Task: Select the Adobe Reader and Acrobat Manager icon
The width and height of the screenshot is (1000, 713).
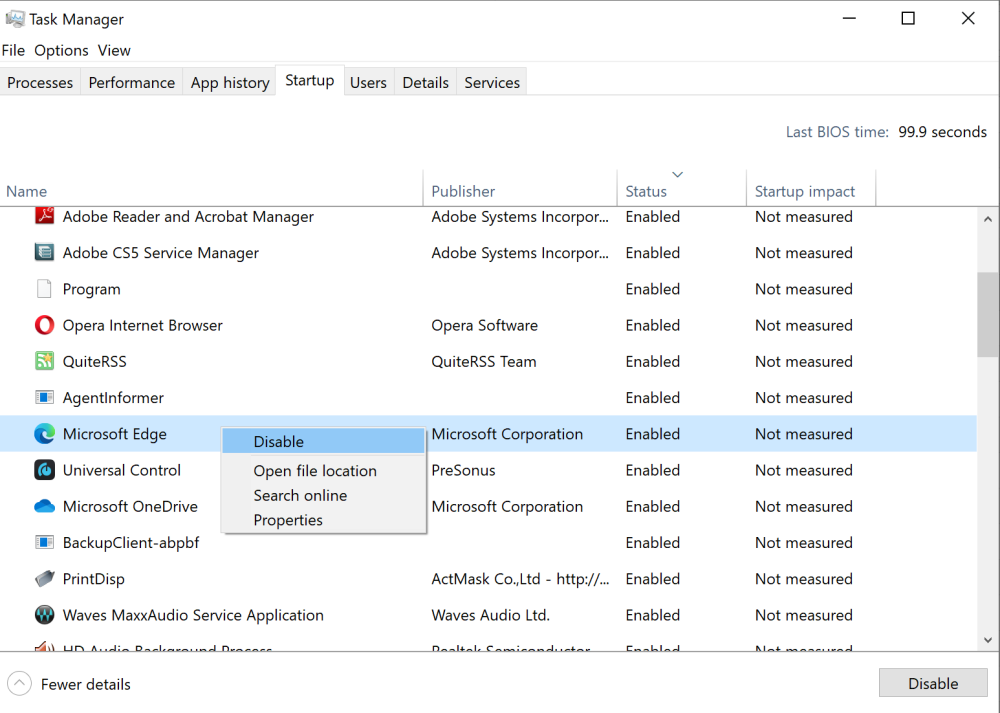Action: coord(44,216)
